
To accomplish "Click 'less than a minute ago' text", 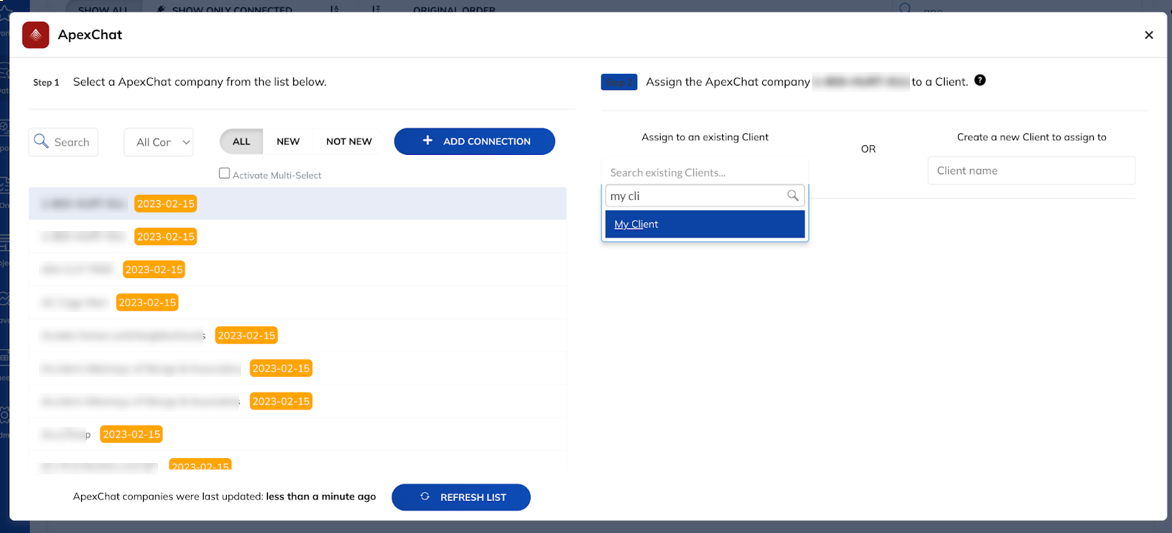I will pos(321,496).
